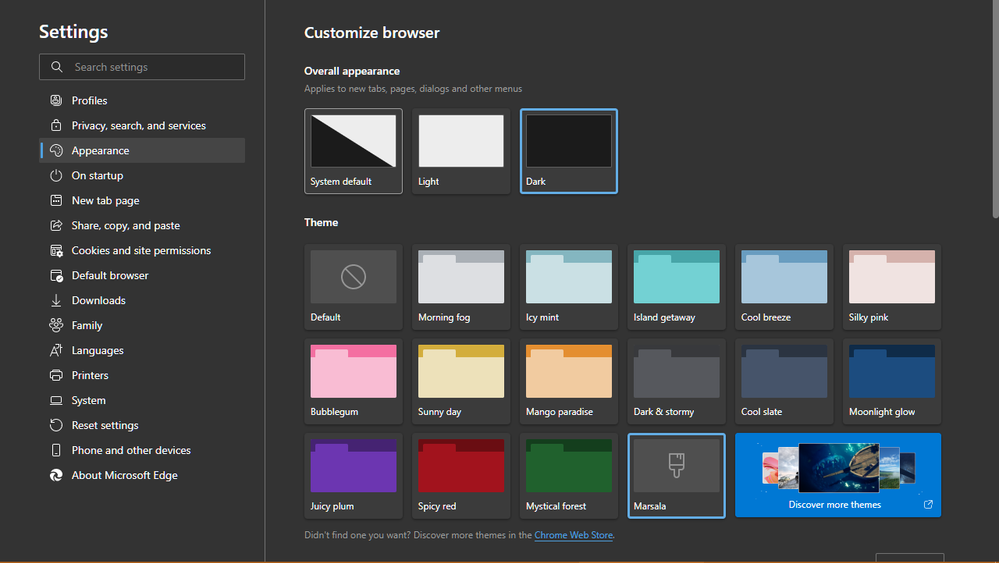
Task: Apply the Morning fog theme
Action: pyautogui.click(x=461, y=287)
